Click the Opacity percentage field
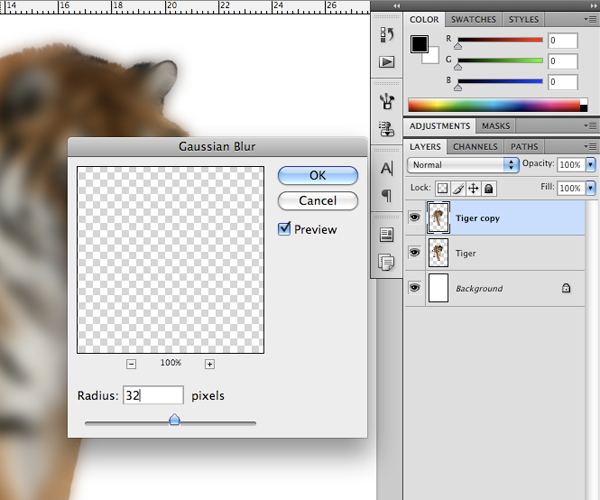The image size is (600, 500). 571,165
